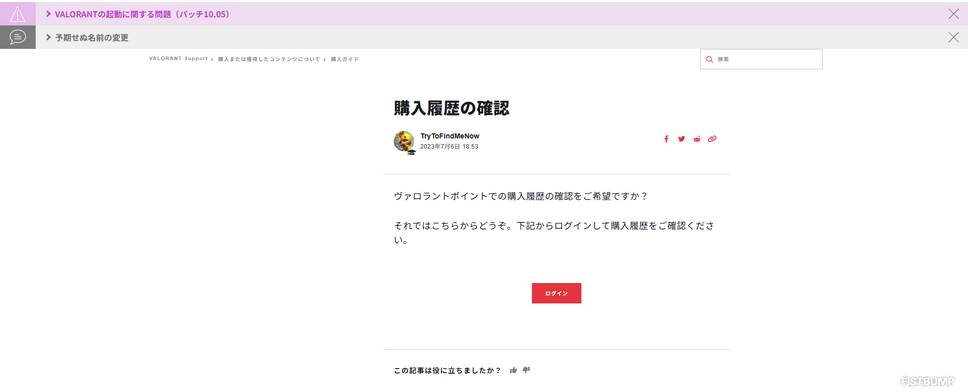Focus the 検索 search field
Viewport: 968px width, 392px height.
click(761, 59)
